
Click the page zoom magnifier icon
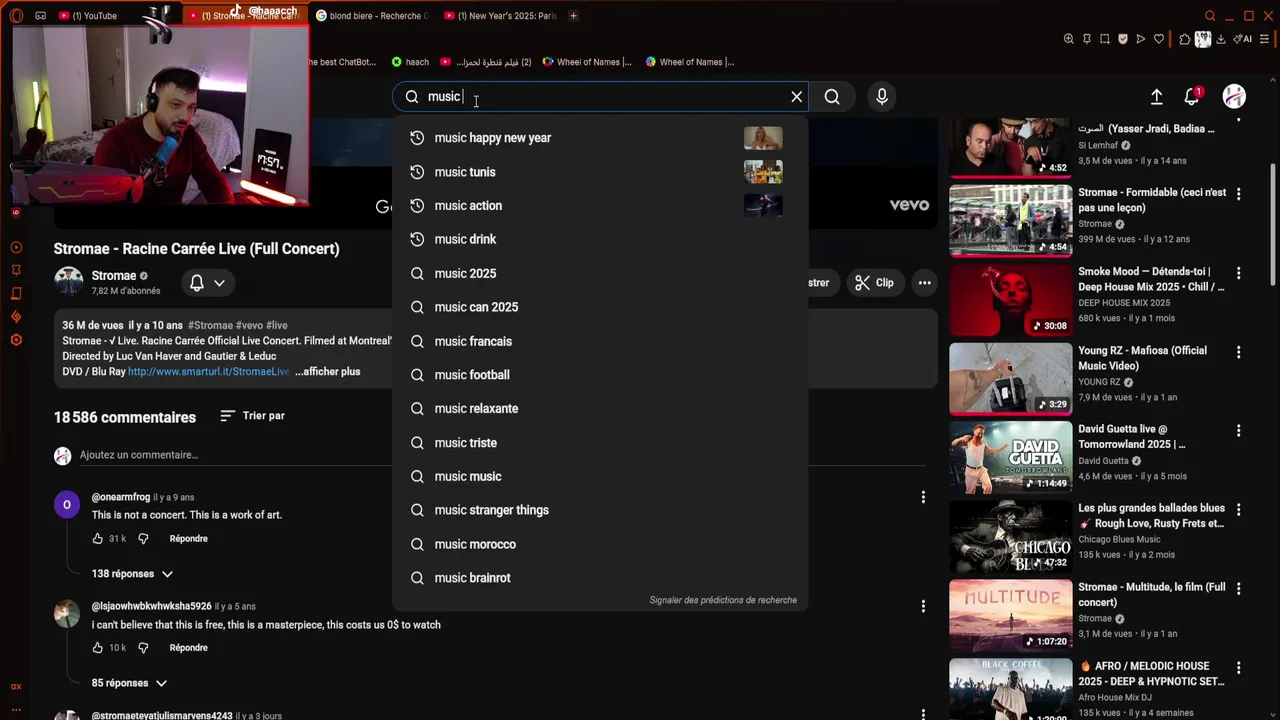tap(1069, 39)
